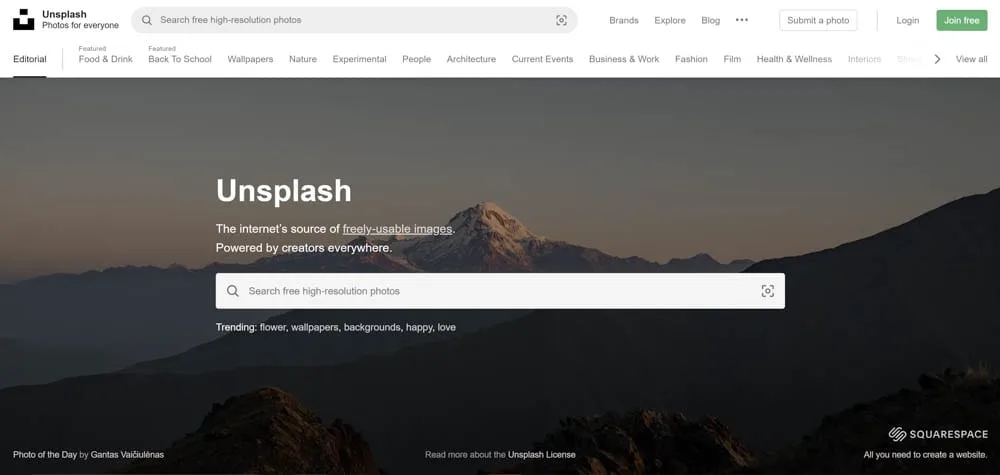Open the Unsplash License link

click(541, 455)
